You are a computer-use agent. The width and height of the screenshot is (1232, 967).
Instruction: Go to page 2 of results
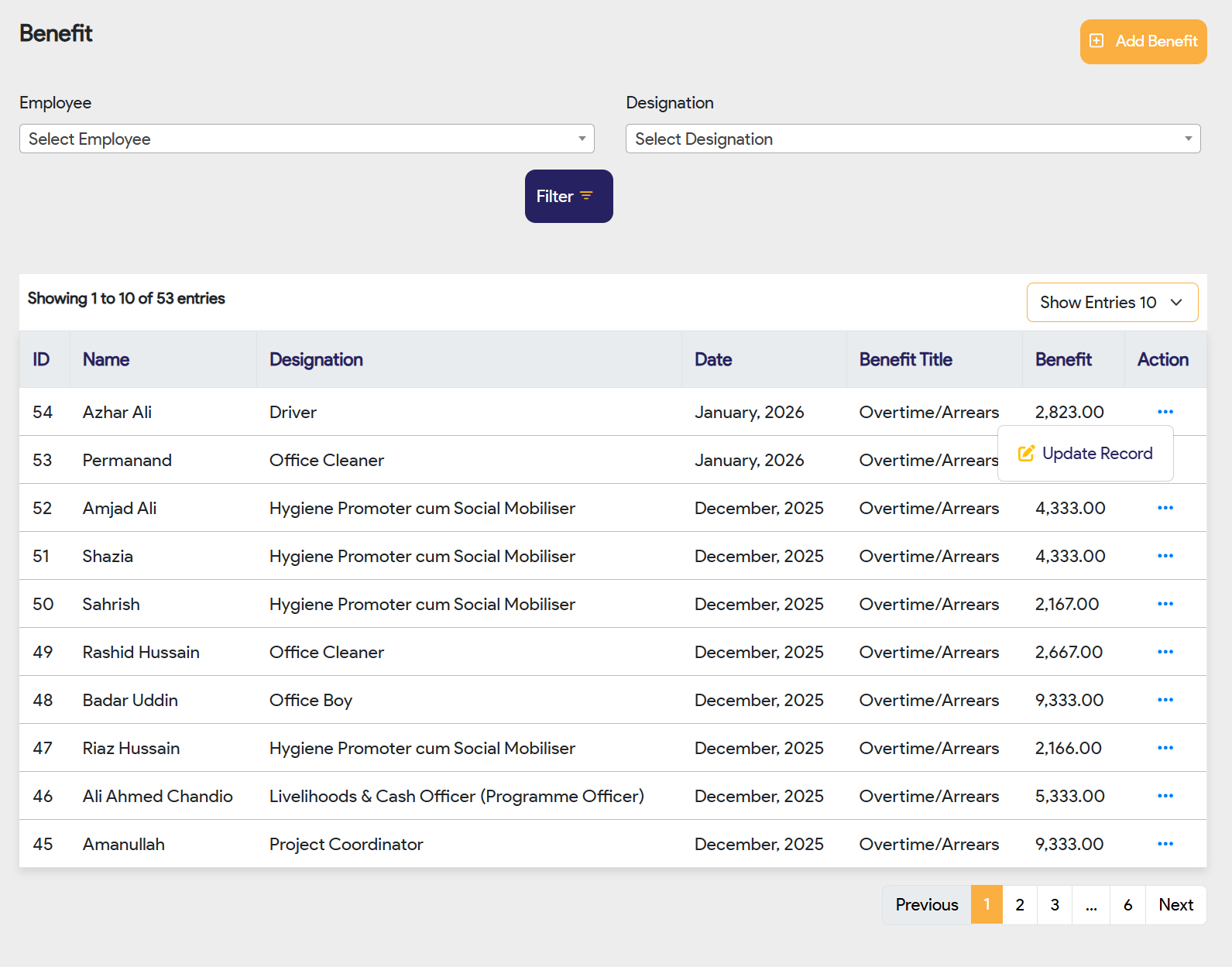[1020, 904]
